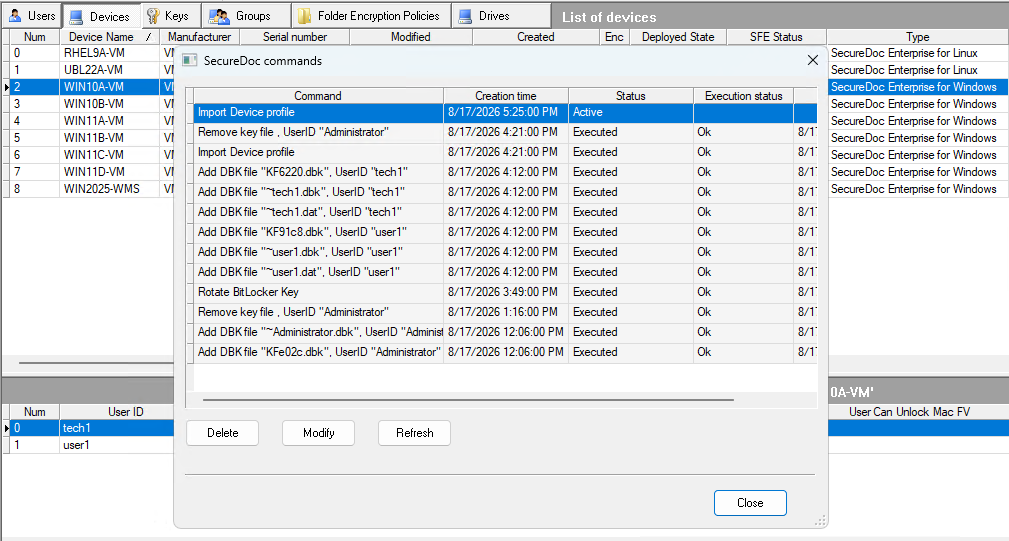Sort devices by SFE Status header

pos(776,37)
